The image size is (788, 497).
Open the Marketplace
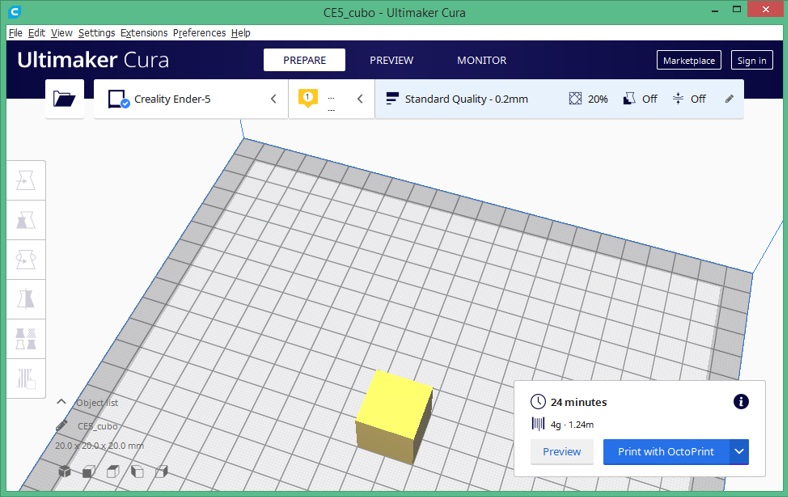pyautogui.click(x=688, y=60)
